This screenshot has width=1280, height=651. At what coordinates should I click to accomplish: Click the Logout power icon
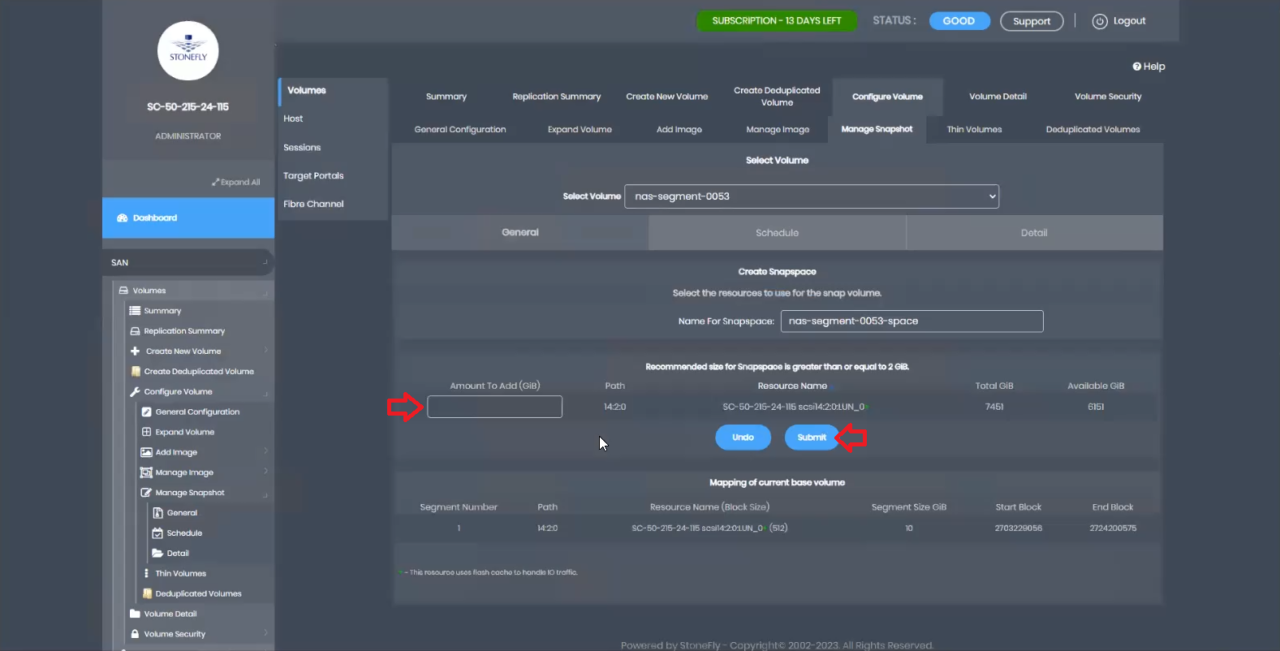(x=1100, y=20)
